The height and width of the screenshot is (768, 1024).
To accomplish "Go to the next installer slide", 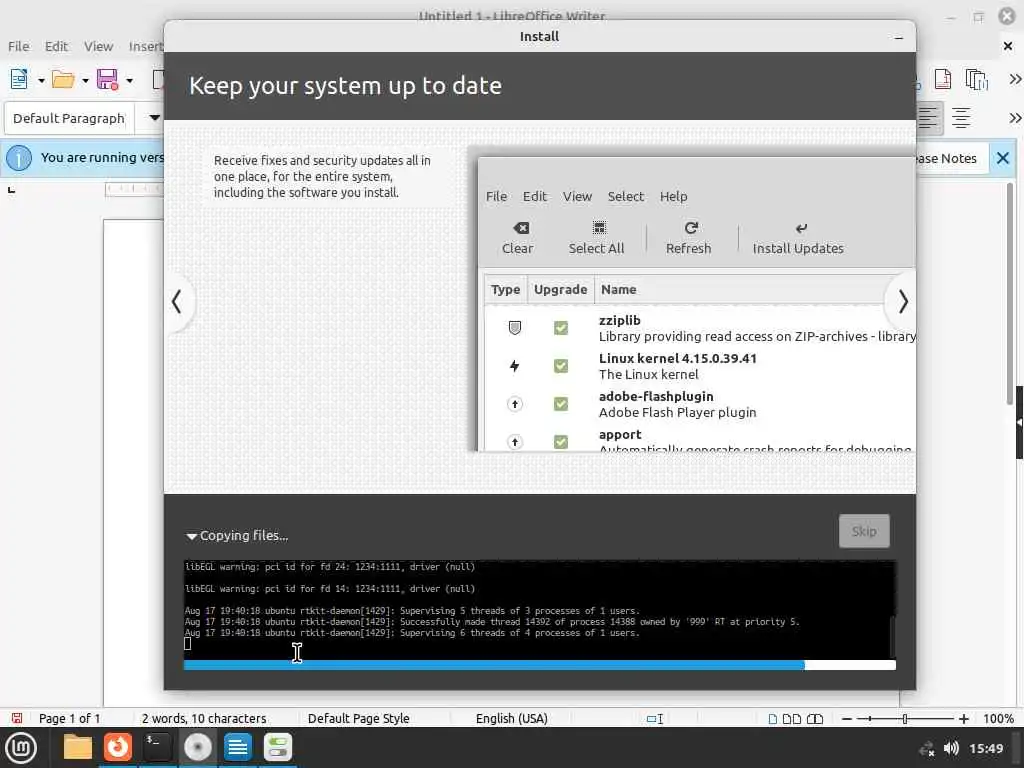I will point(902,302).
